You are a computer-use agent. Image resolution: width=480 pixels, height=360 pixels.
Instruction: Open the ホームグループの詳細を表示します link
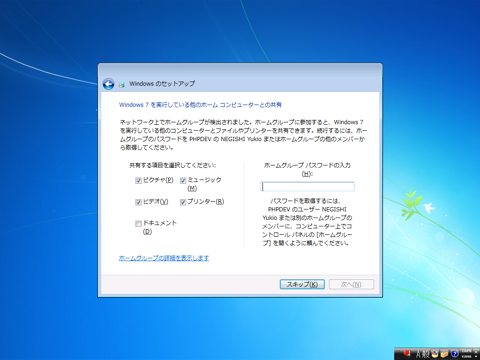click(164, 258)
